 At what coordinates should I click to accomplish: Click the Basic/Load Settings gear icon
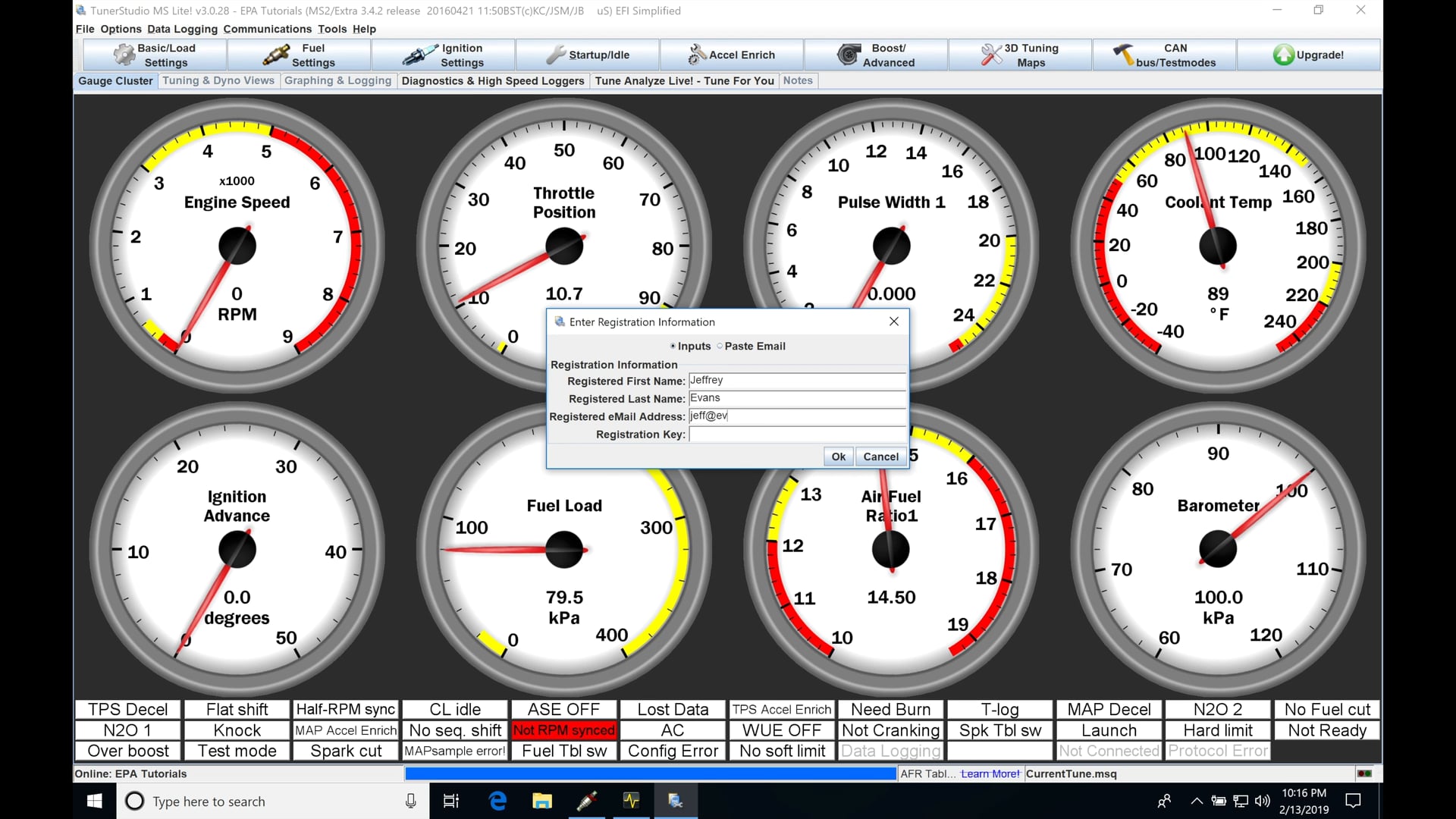(124, 55)
